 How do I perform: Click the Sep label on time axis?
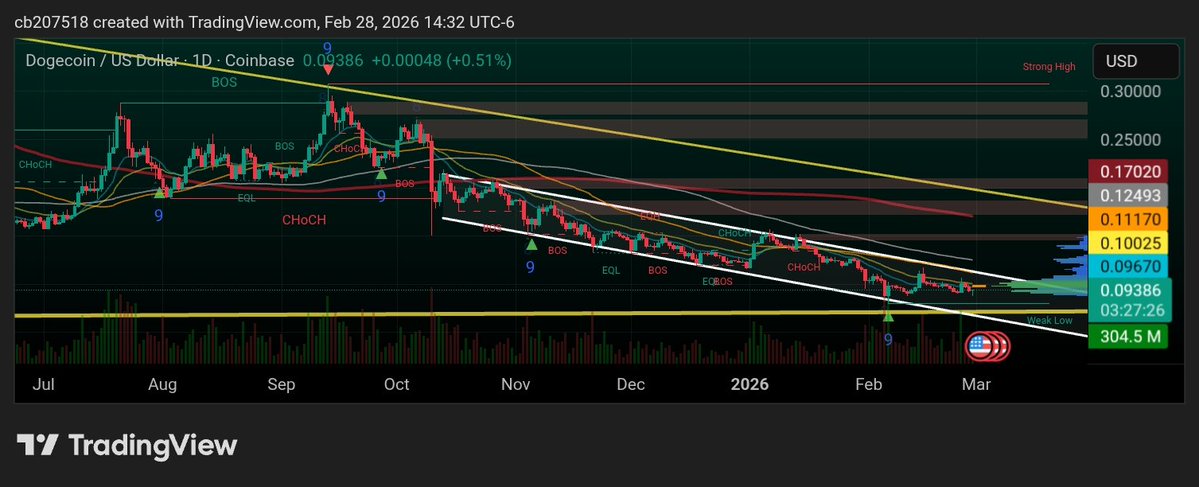click(x=282, y=385)
